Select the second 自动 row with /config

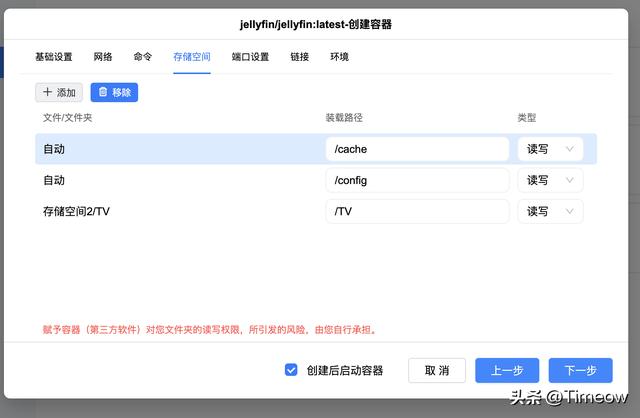pyautogui.click(x=316, y=180)
